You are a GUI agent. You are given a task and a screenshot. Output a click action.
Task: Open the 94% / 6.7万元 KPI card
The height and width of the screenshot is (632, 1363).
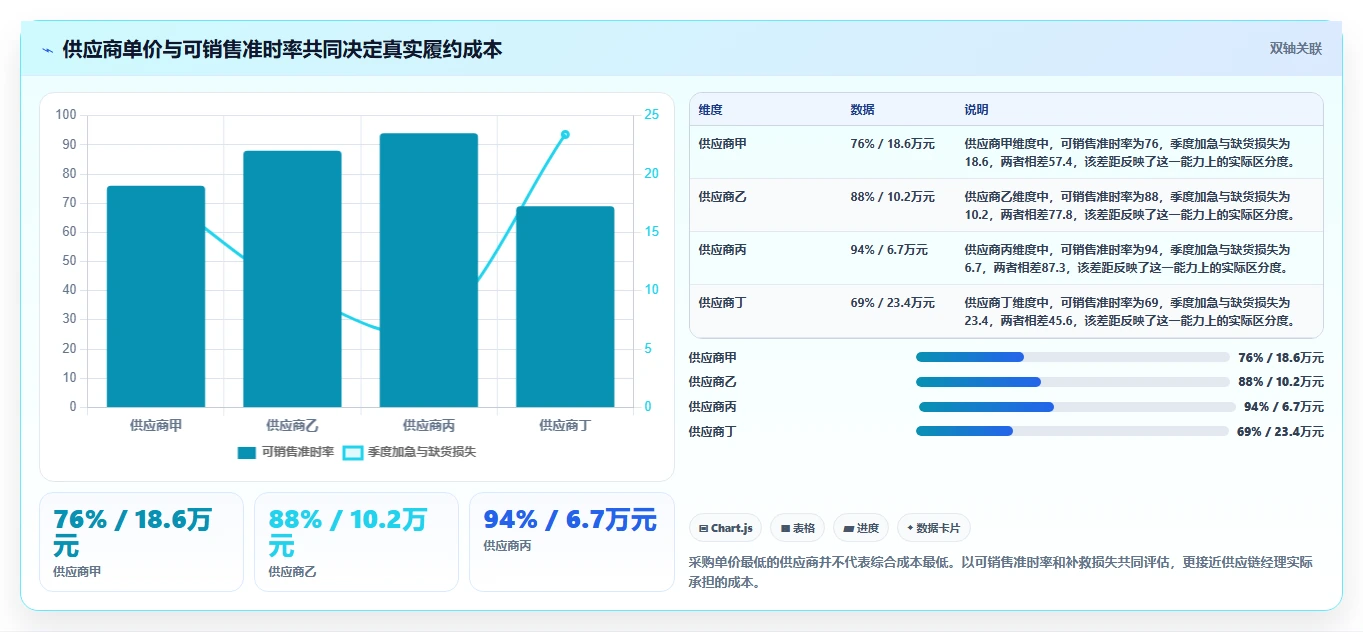[x=572, y=542]
